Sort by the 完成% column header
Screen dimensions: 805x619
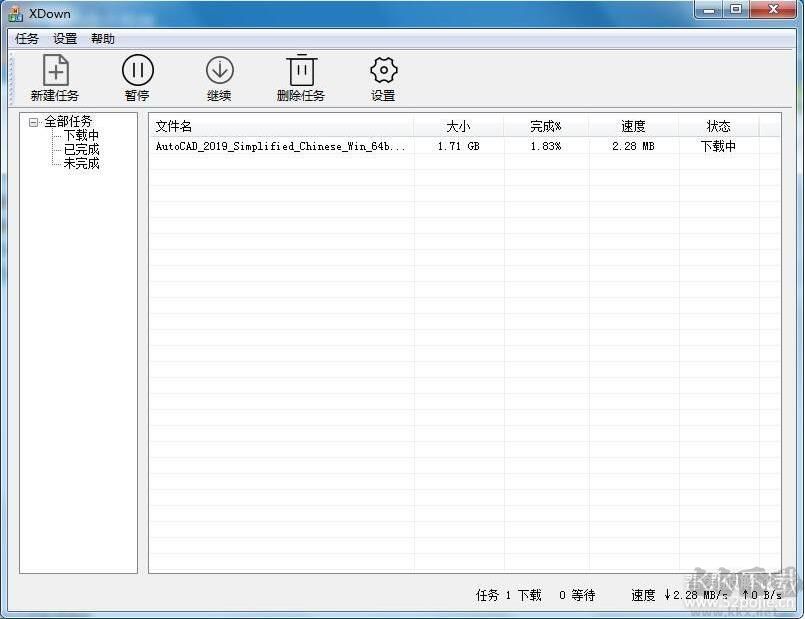546,126
